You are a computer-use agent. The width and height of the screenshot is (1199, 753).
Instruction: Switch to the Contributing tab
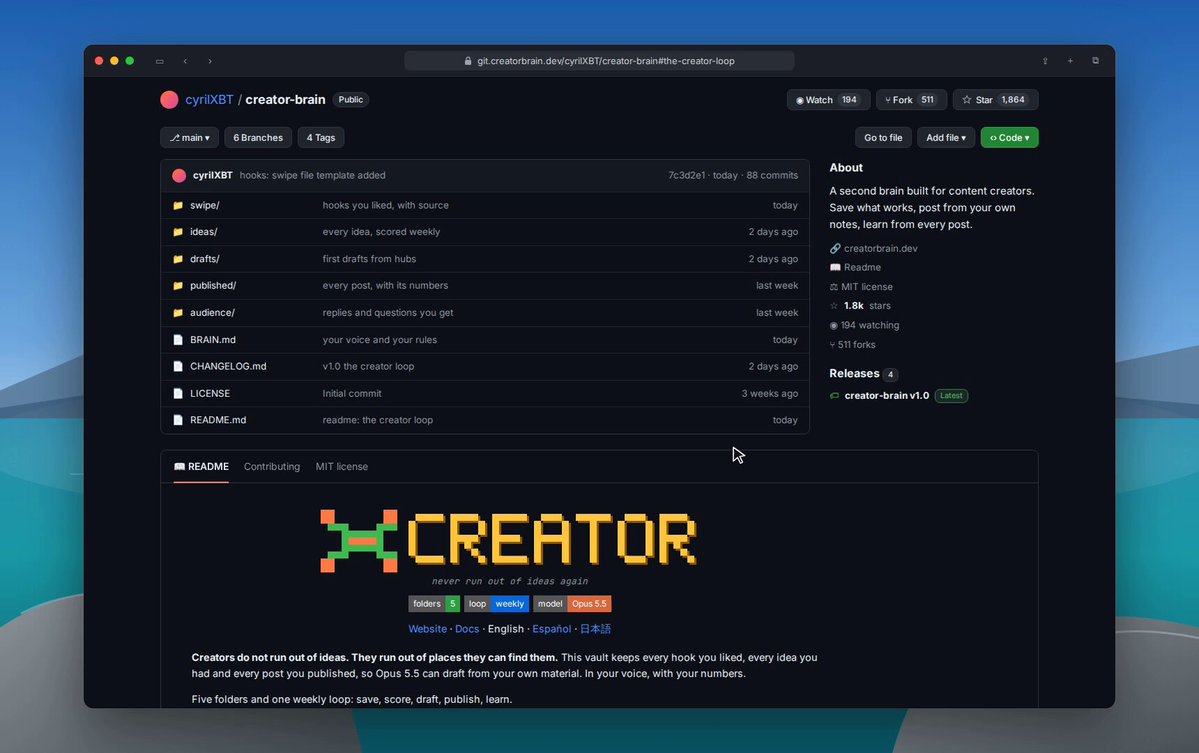click(271, 466)
